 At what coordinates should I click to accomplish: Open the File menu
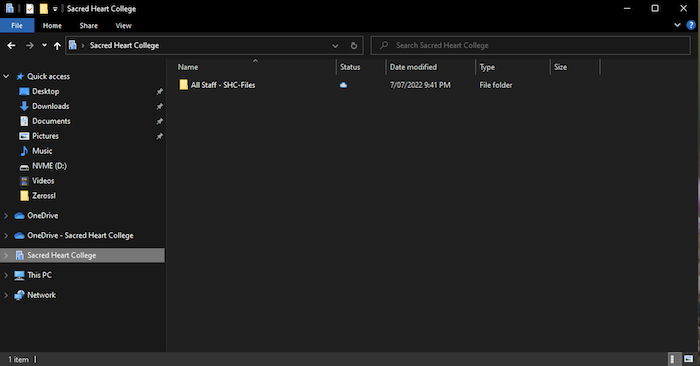click(17, 25)
